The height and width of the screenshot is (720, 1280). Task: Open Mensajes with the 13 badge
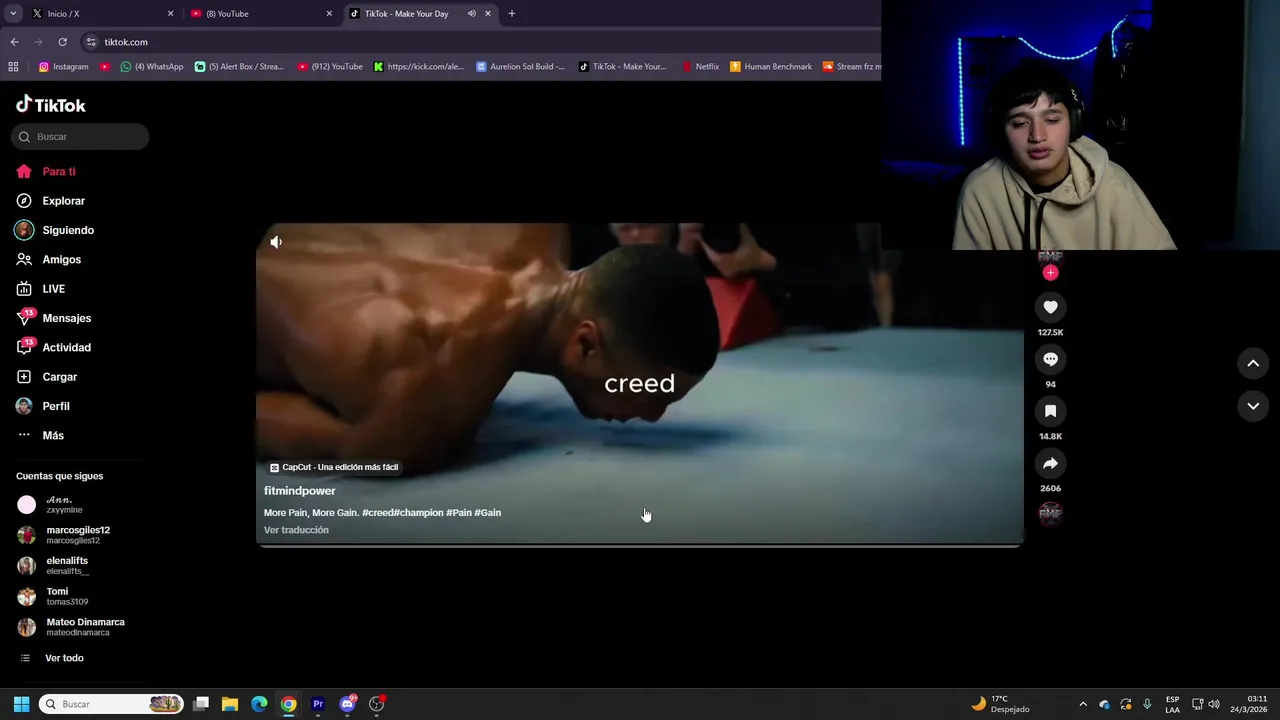pyautogui.click(x=54, y=318)
